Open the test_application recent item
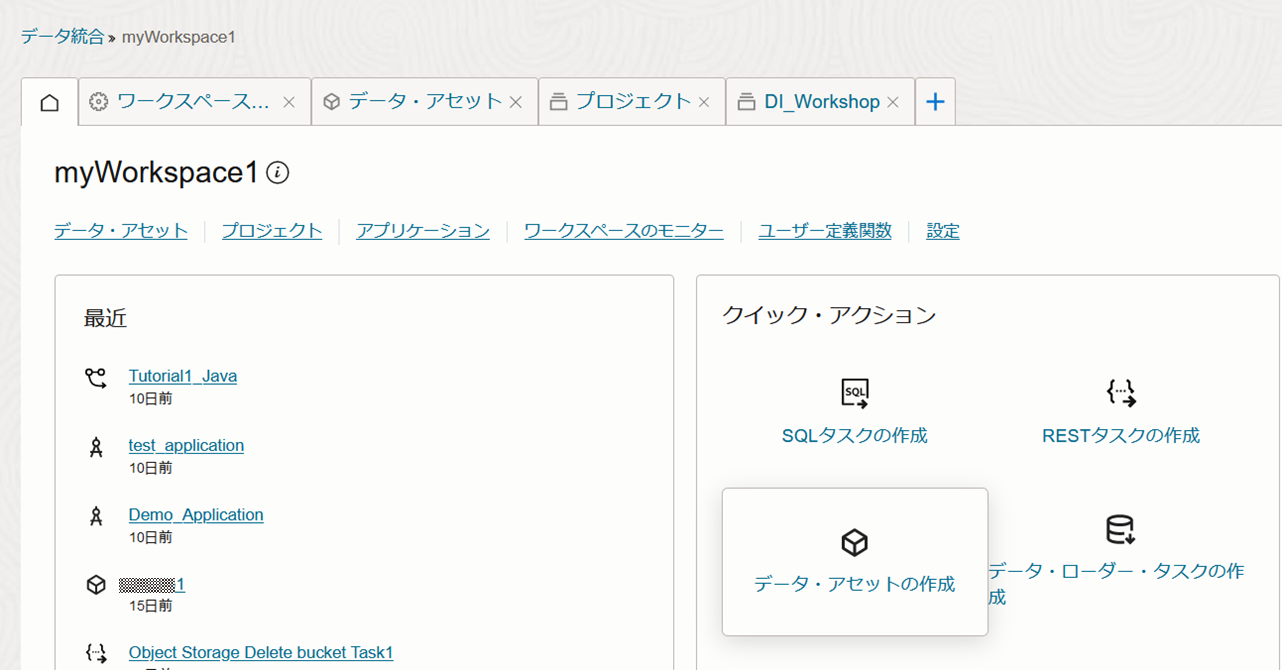Viewport: 1282px width, 670px height. pos(186,445)
